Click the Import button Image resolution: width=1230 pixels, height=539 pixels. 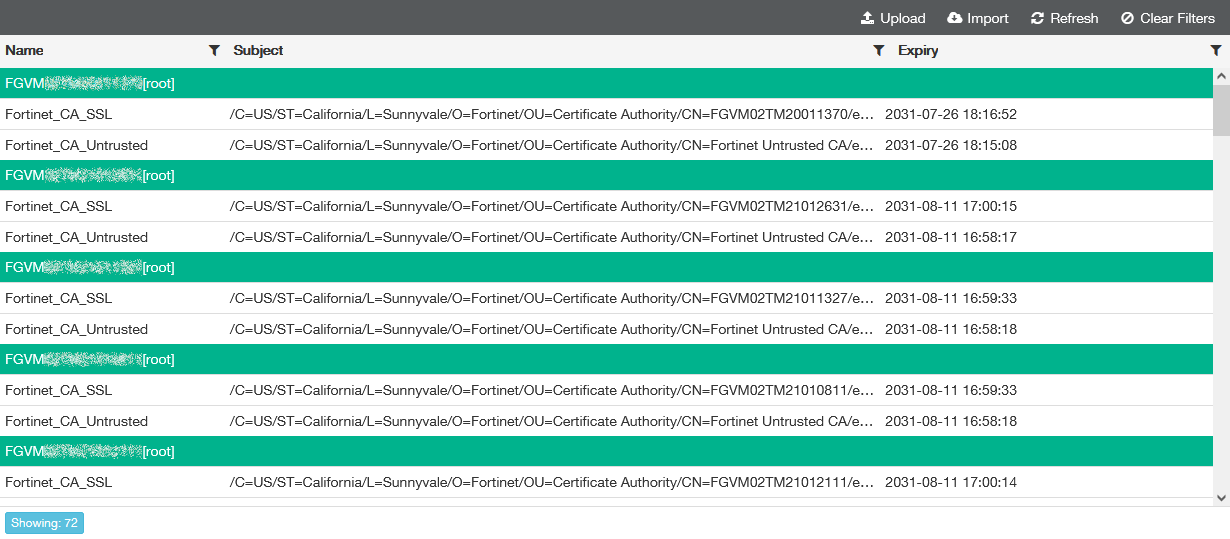pos(978,18)
